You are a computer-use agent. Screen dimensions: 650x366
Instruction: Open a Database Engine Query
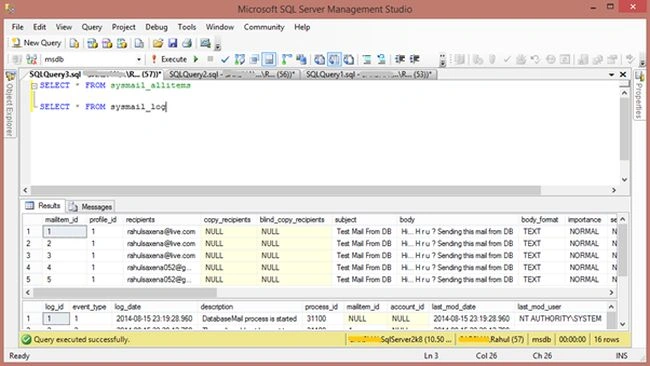tap(74, 43)
